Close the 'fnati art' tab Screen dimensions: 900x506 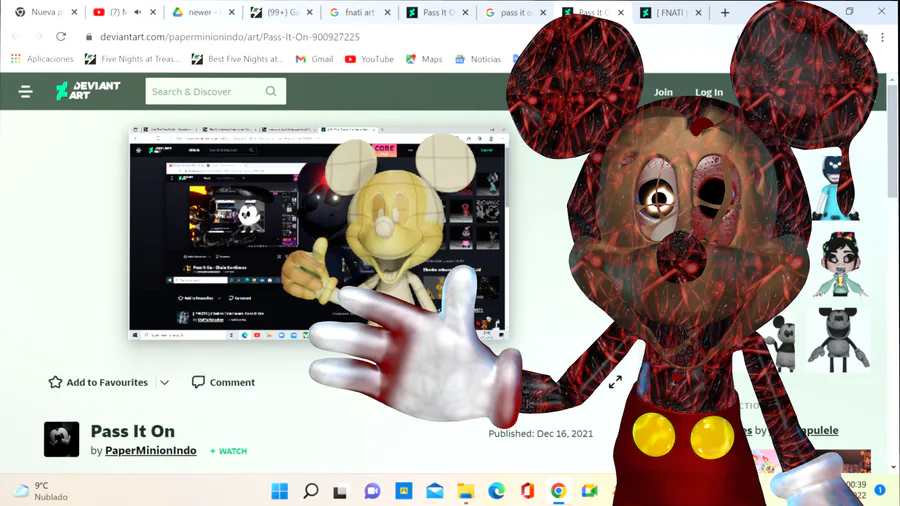click(x=387, y=12)
